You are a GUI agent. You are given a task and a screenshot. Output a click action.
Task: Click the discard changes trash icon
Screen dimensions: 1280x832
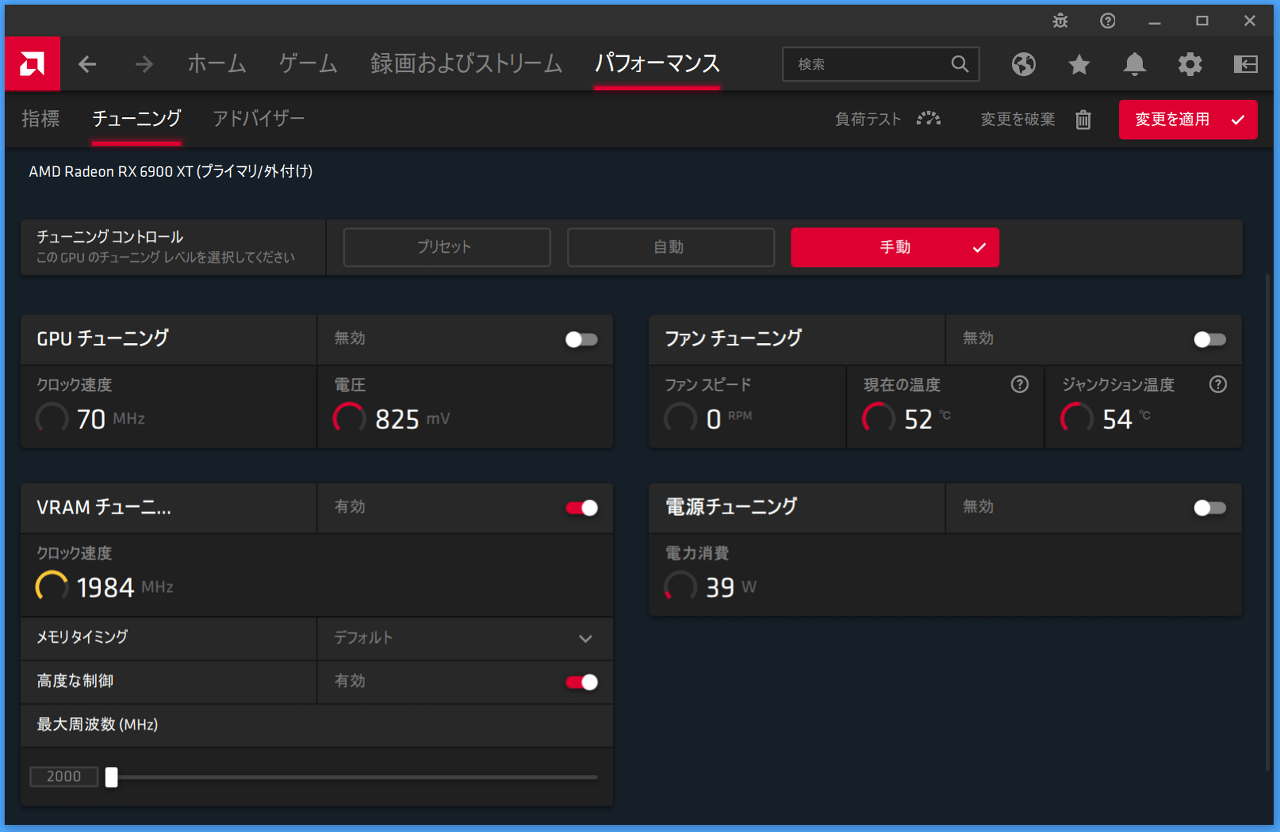click(x=1083, y=119)
